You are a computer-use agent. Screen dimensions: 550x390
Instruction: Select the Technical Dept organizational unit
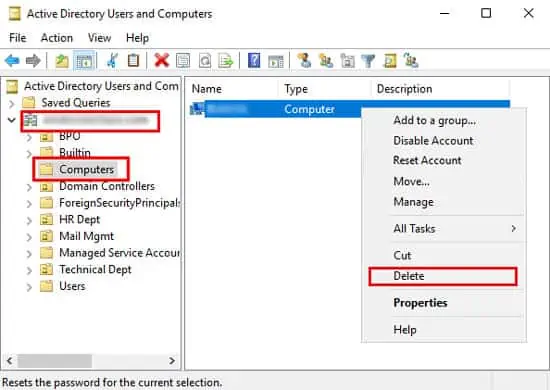coord(95,269)
